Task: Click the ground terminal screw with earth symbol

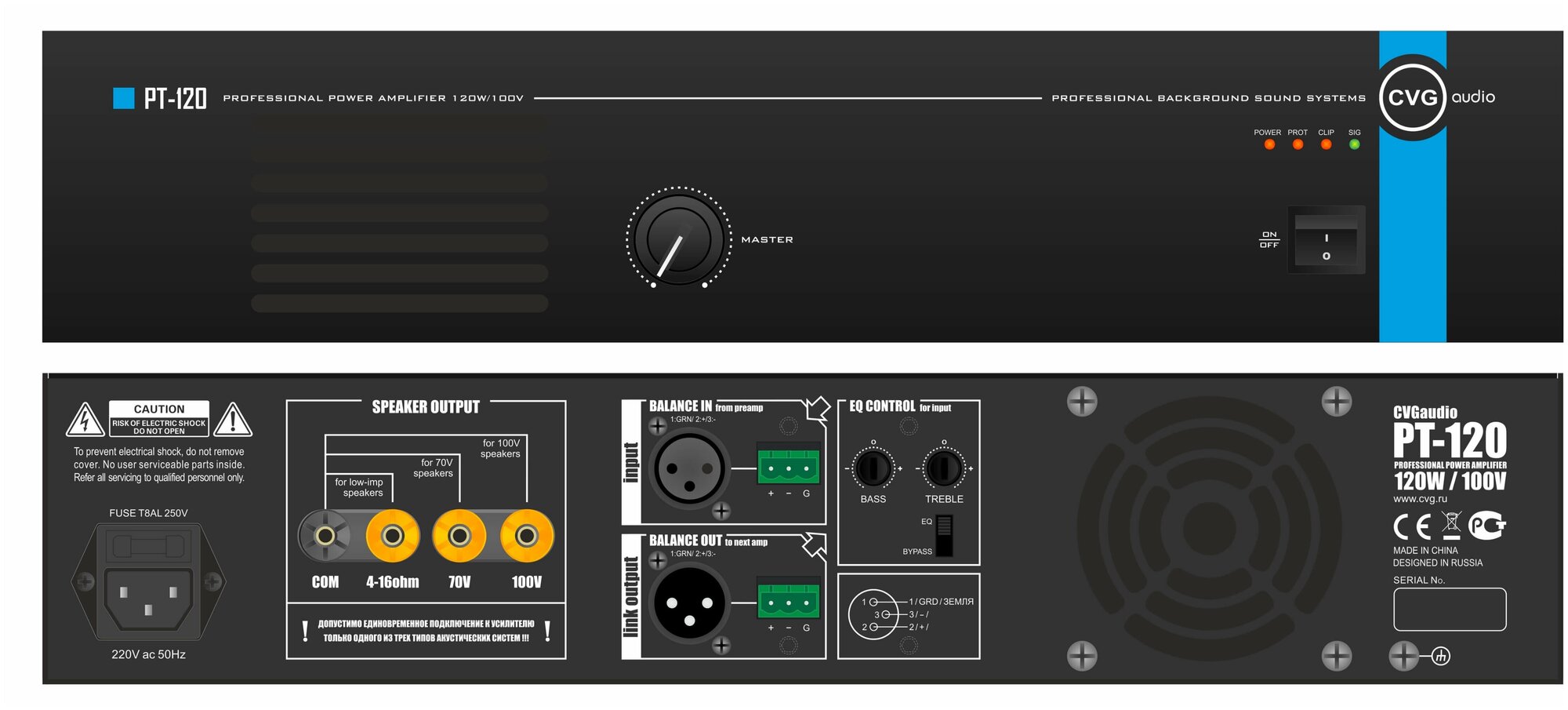Action: coord(1404,656)
